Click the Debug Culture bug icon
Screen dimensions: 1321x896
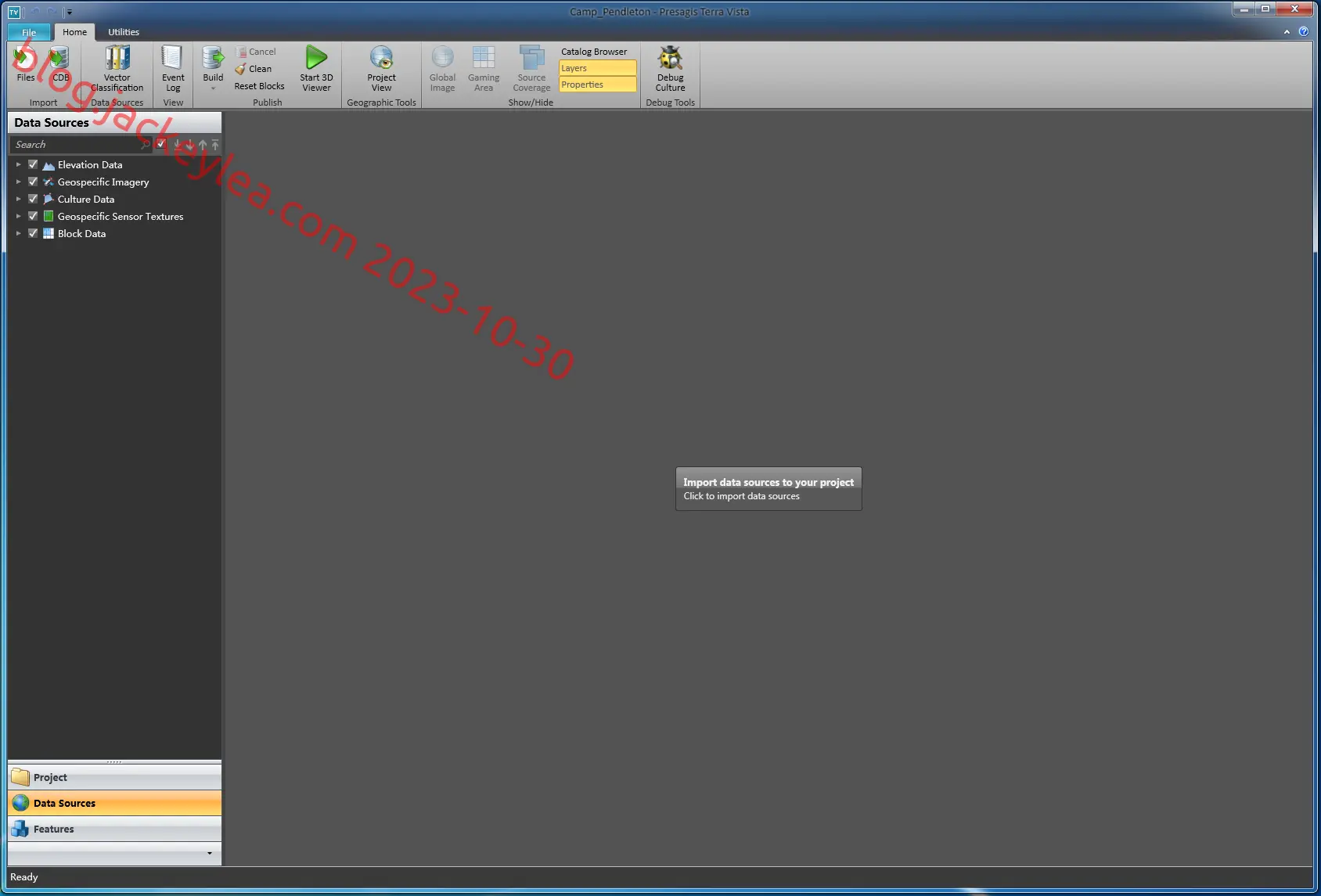[670, 57]
